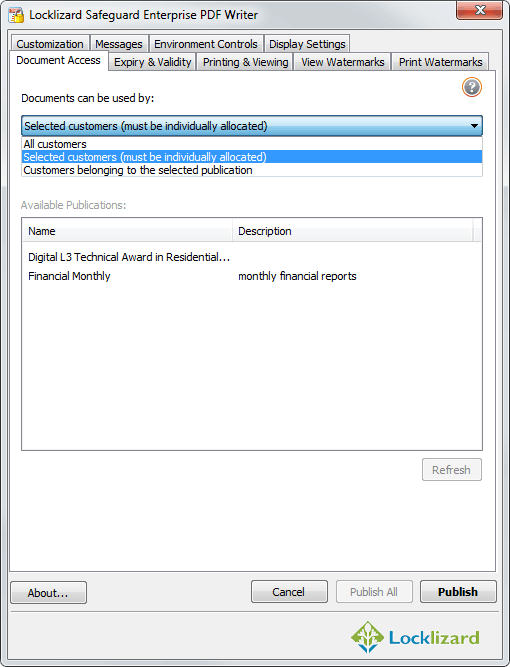Open the Display Settings tab
This screenshot has height=667, width=510.
click(x=307, y=44)
